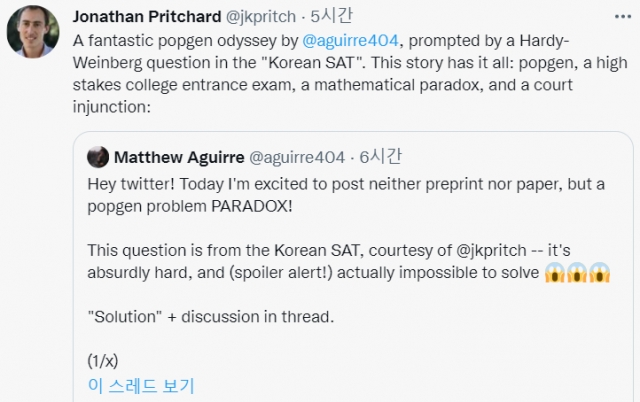The width and height of the screenshot is (640, 402).
Task: Click the "Hey twitter!" quoted tweet paragraph
Action: click(x=346, y=195)
